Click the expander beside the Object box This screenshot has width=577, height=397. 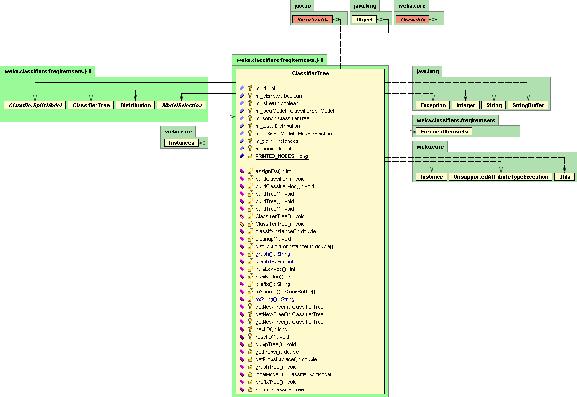pyautogui.click(x=381, y=20)
